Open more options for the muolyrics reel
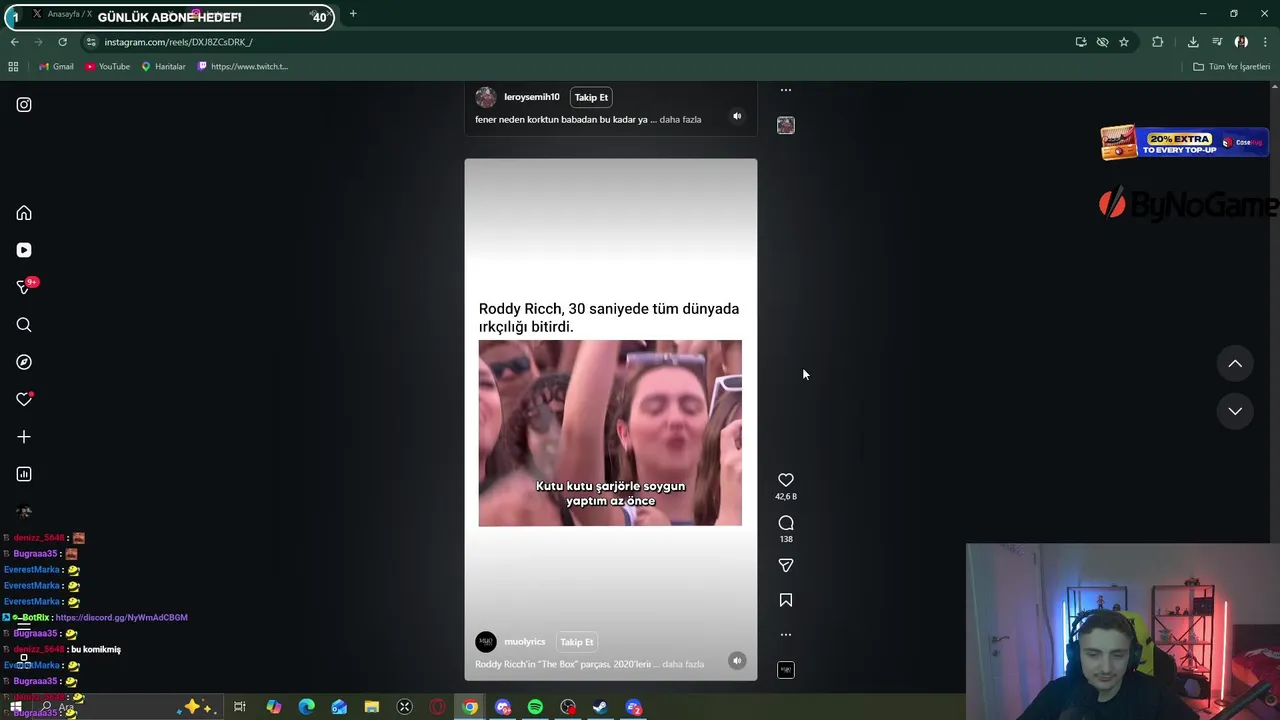 coord(786,635)
